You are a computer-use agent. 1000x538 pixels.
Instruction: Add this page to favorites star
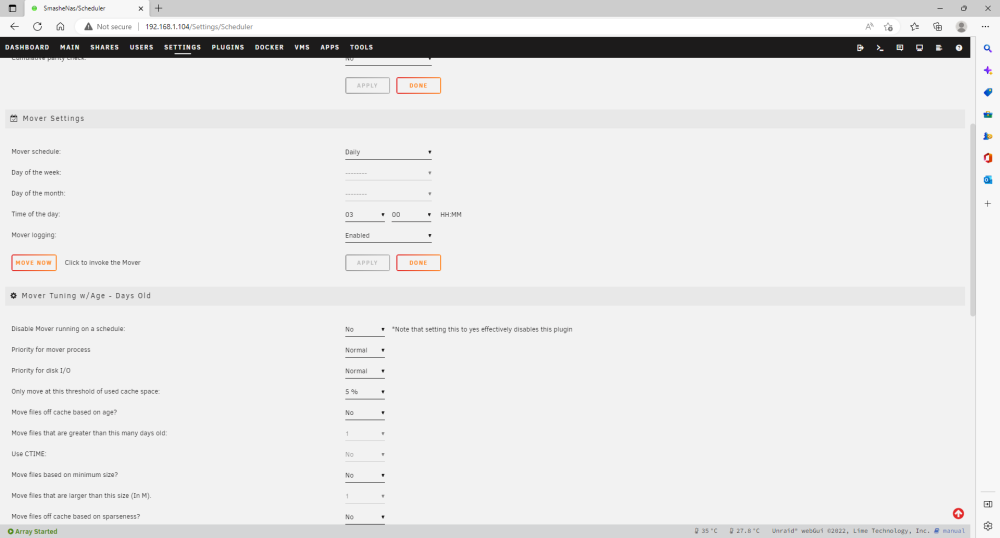click(888, 27)
